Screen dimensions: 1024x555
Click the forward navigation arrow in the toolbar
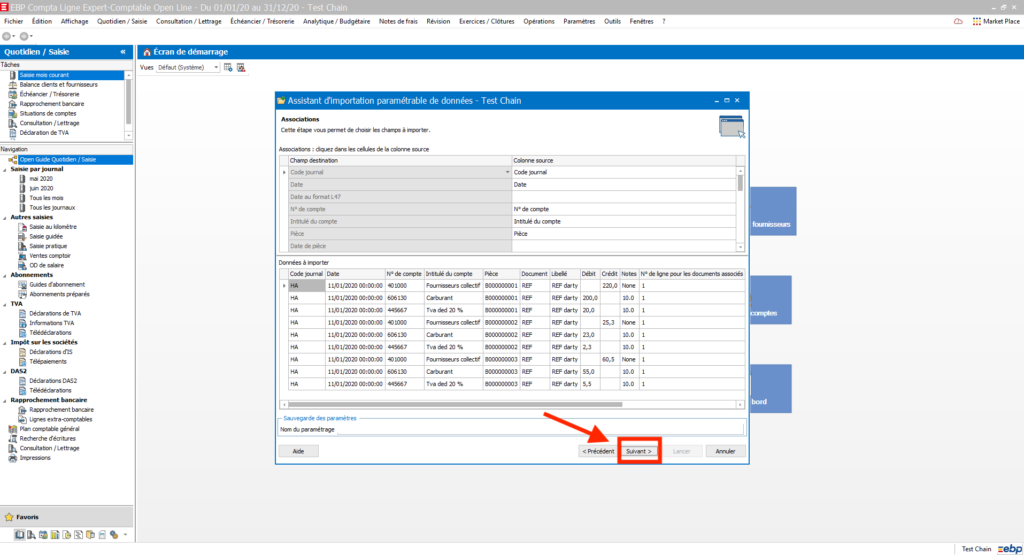click(x=24, y=37)
